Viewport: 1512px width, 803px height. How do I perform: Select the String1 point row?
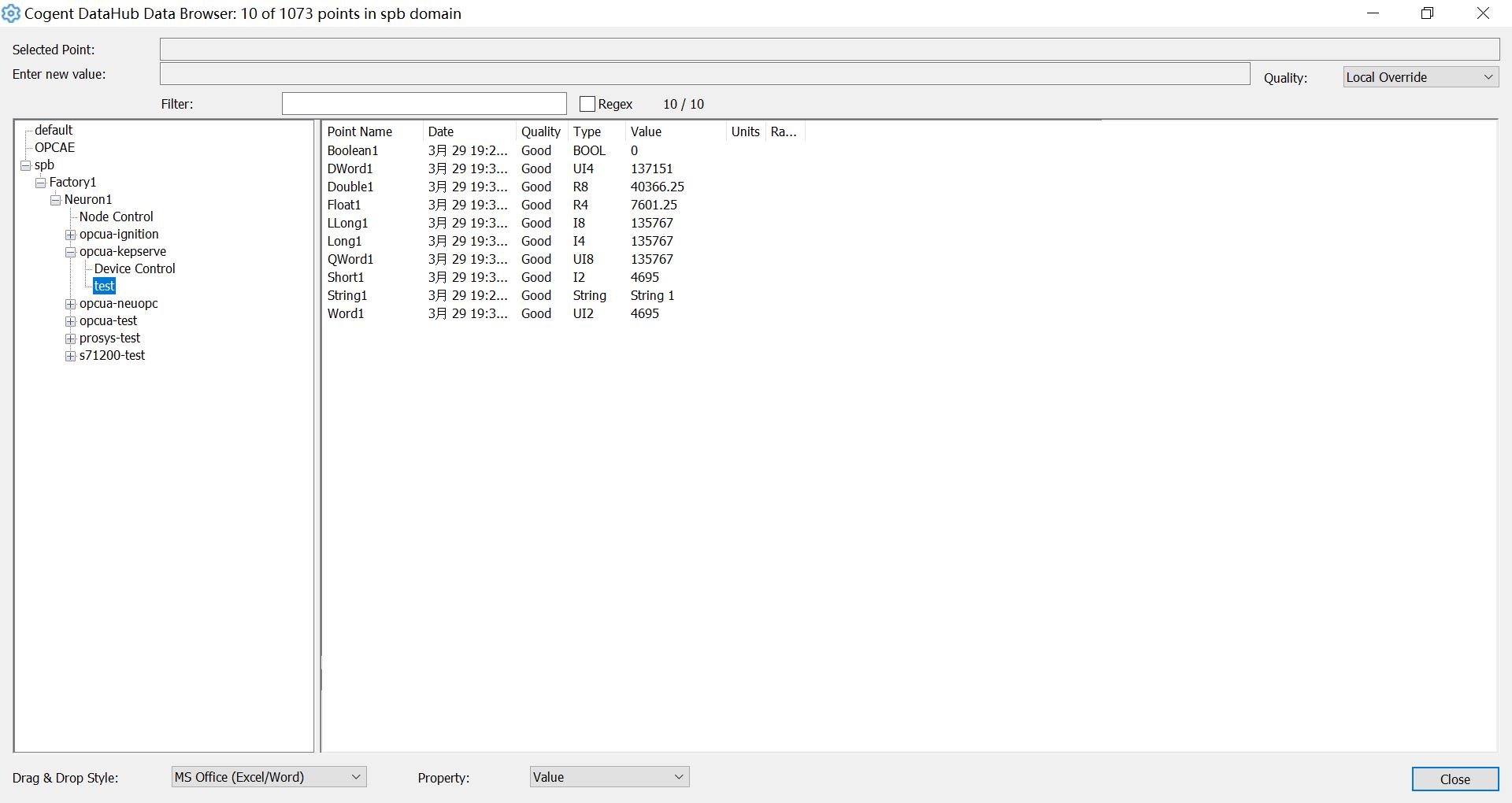click(347, 295)
